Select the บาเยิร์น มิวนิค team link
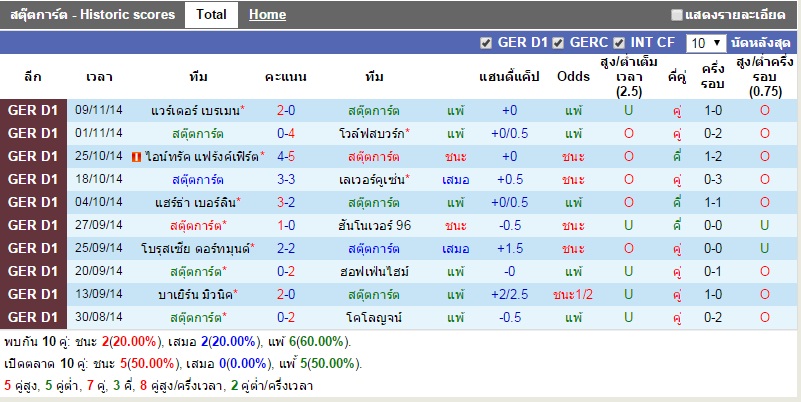 (194, 294)
